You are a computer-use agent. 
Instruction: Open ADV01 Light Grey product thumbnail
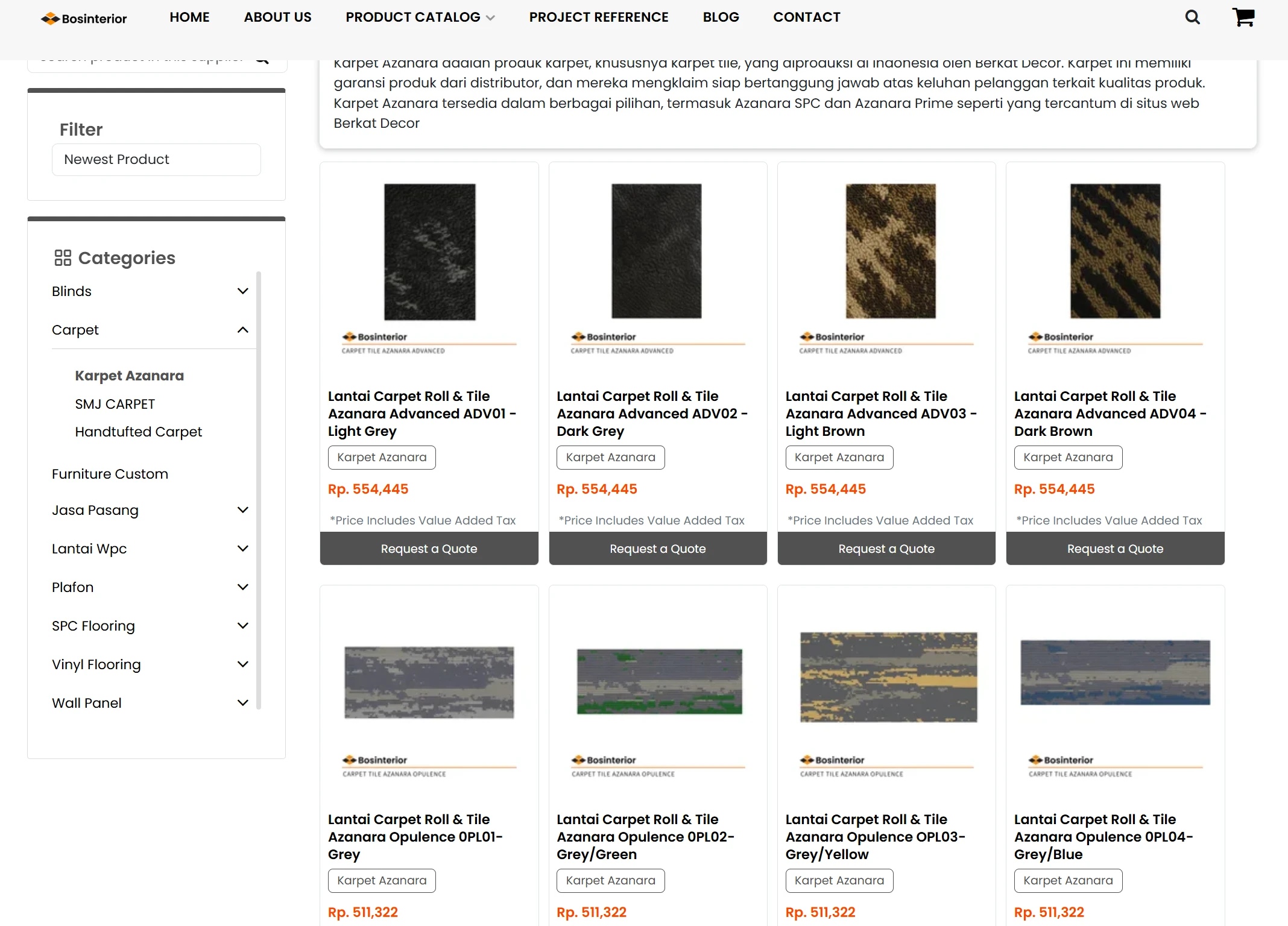click(x=429, y=269)
